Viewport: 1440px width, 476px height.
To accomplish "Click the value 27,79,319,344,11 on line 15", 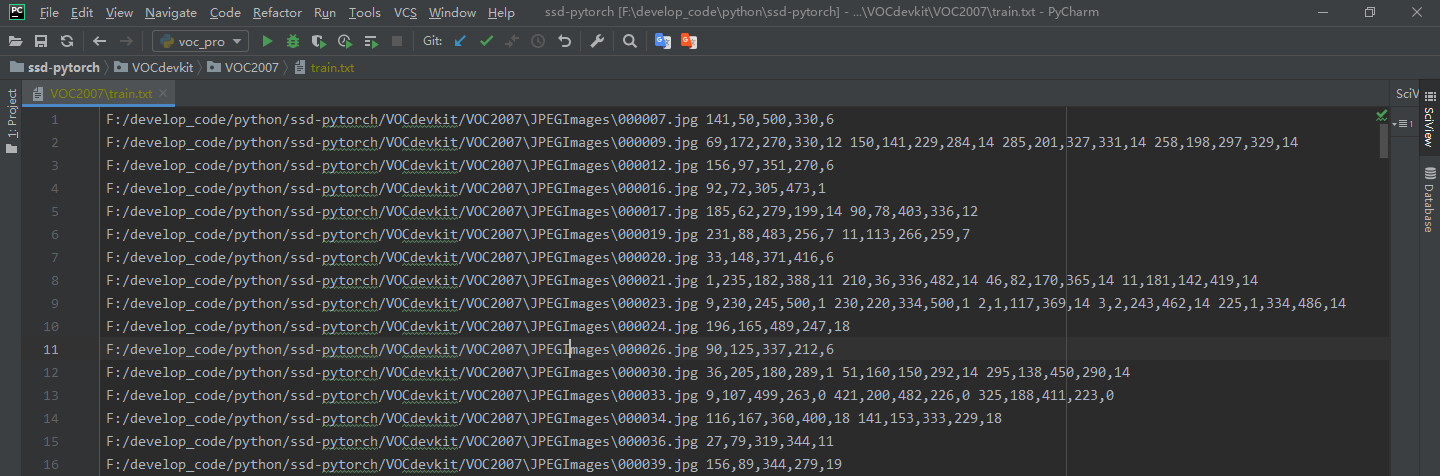I will (x=770, y=441).
